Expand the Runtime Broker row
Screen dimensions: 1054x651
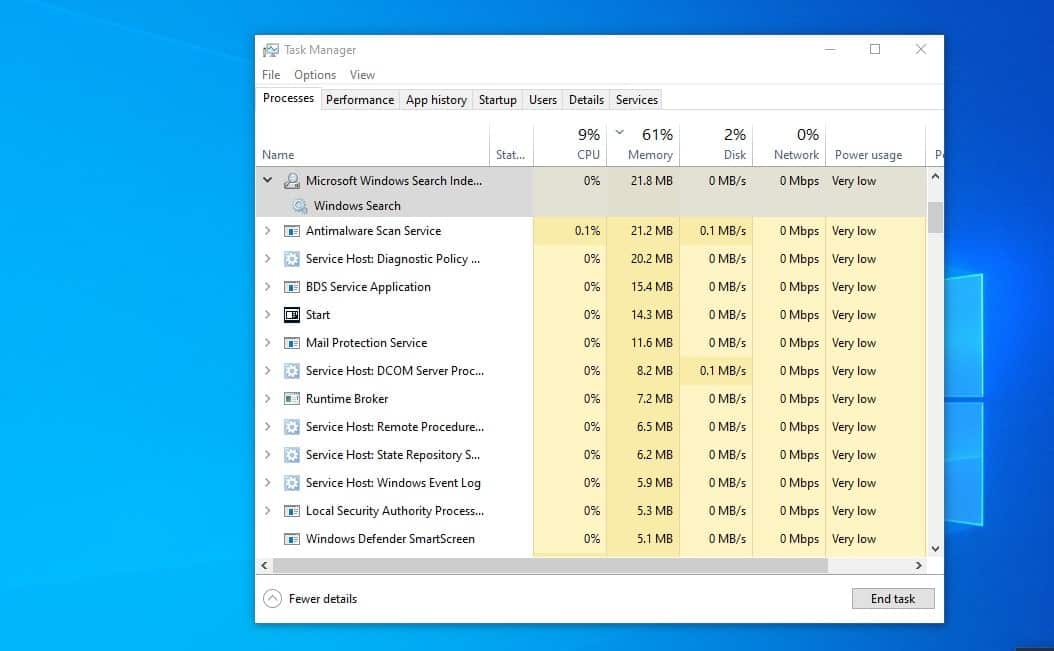coord(268,399)
